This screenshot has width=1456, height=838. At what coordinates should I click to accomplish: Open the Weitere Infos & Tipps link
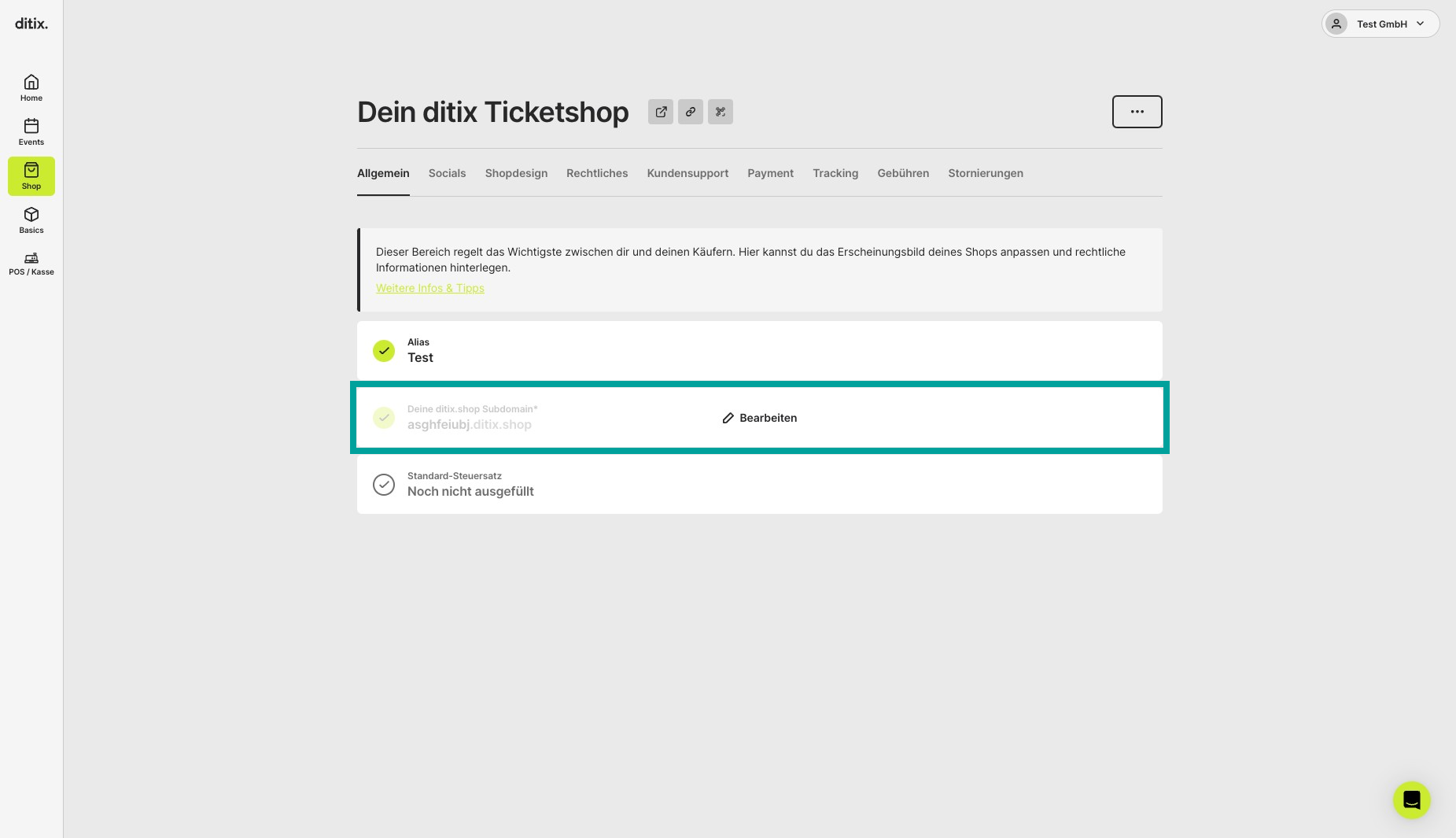point(430,288)
